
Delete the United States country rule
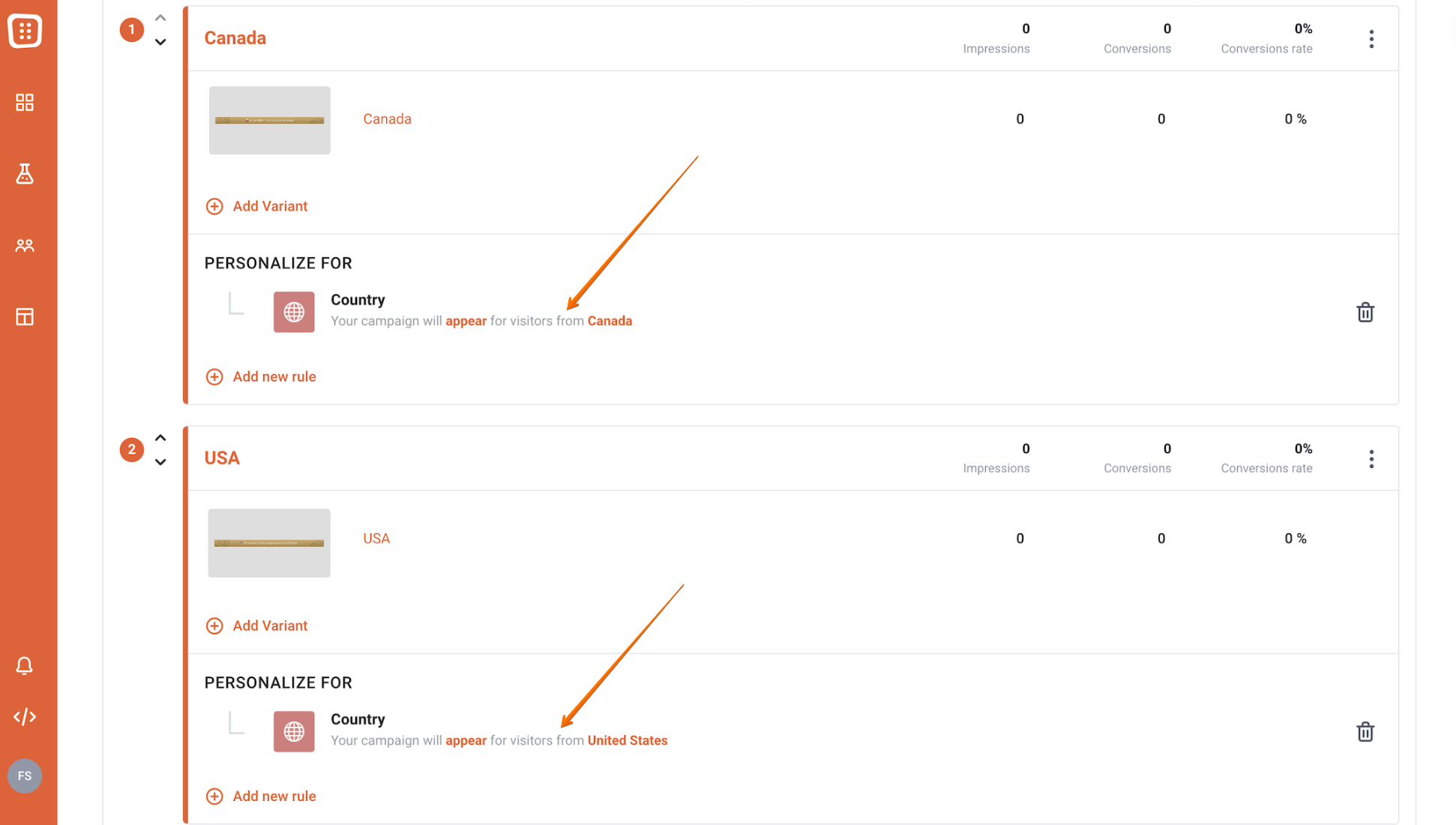(x=1365, y=731)
